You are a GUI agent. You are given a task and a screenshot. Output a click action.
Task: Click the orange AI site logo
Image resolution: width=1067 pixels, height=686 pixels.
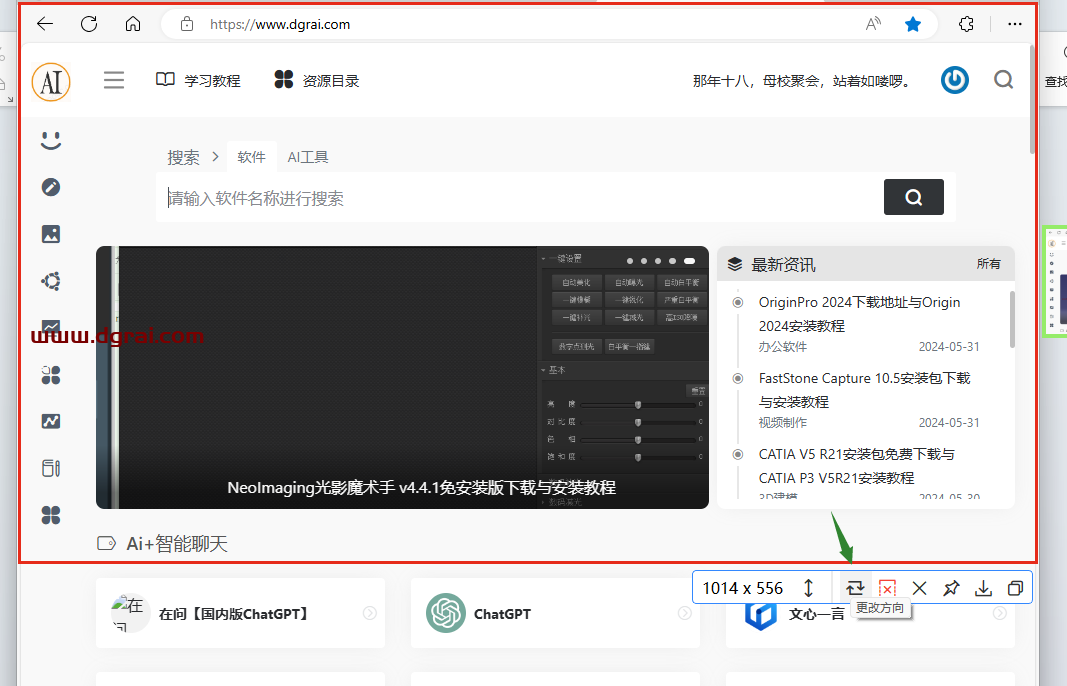(51, 82)
